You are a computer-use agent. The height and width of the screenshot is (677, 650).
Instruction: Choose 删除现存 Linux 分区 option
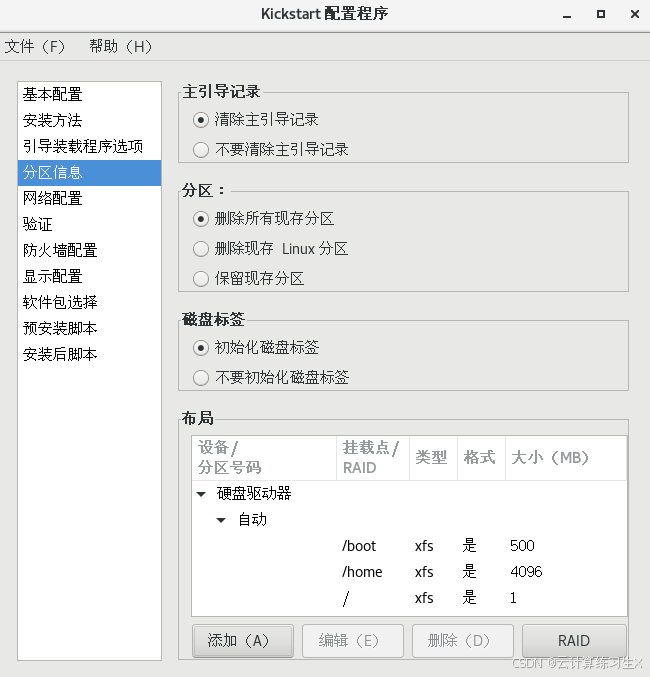pos(201,249)
